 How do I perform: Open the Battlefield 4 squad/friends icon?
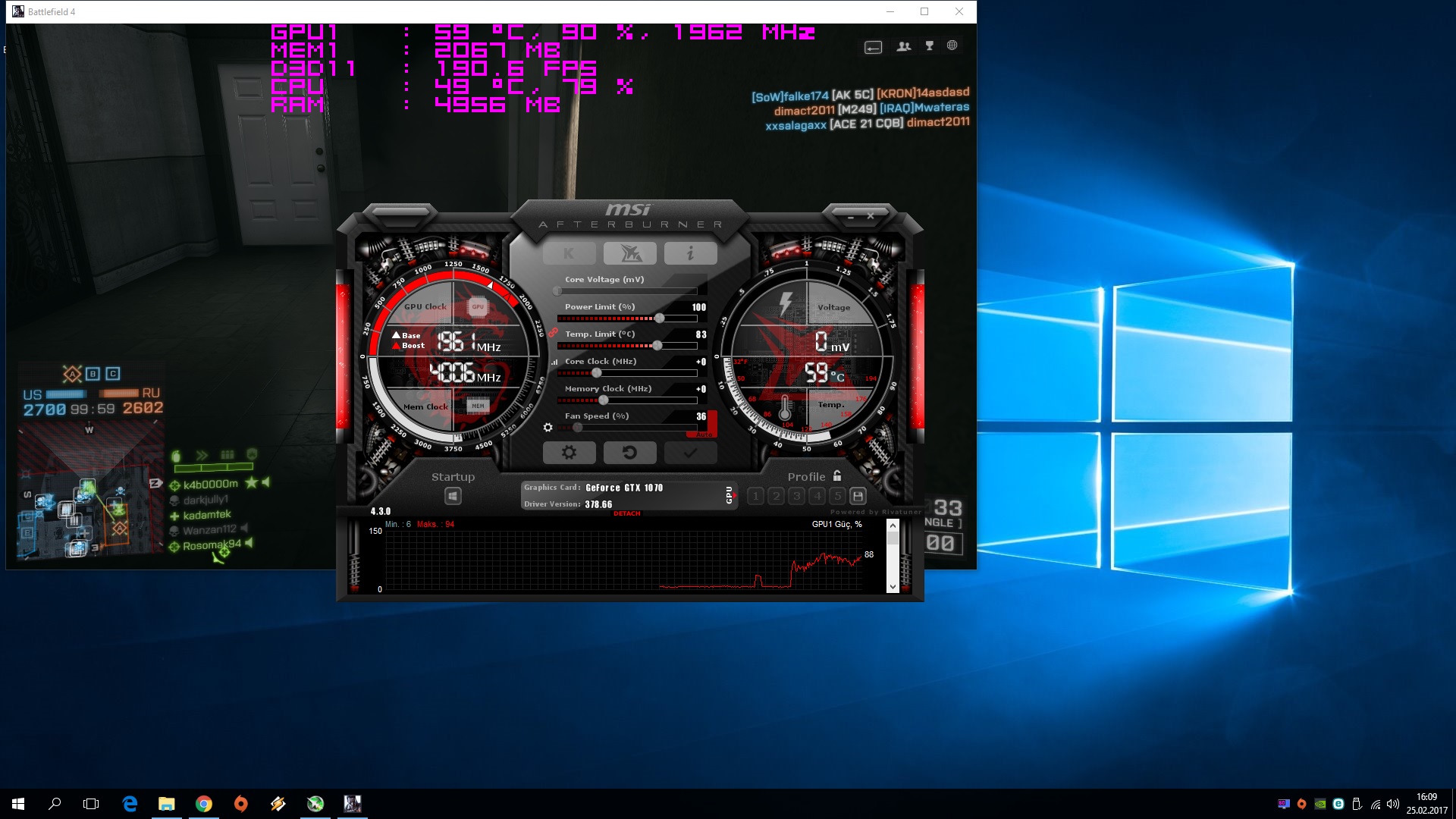[x=903, y=46]
